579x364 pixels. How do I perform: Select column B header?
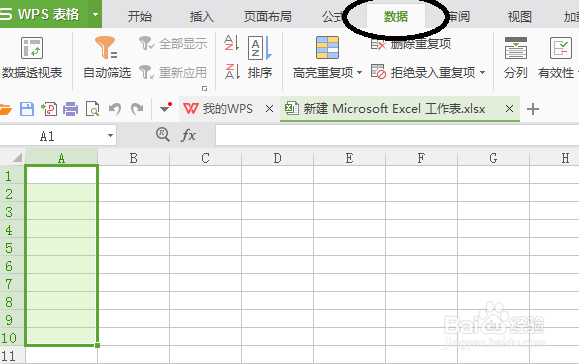134,158
